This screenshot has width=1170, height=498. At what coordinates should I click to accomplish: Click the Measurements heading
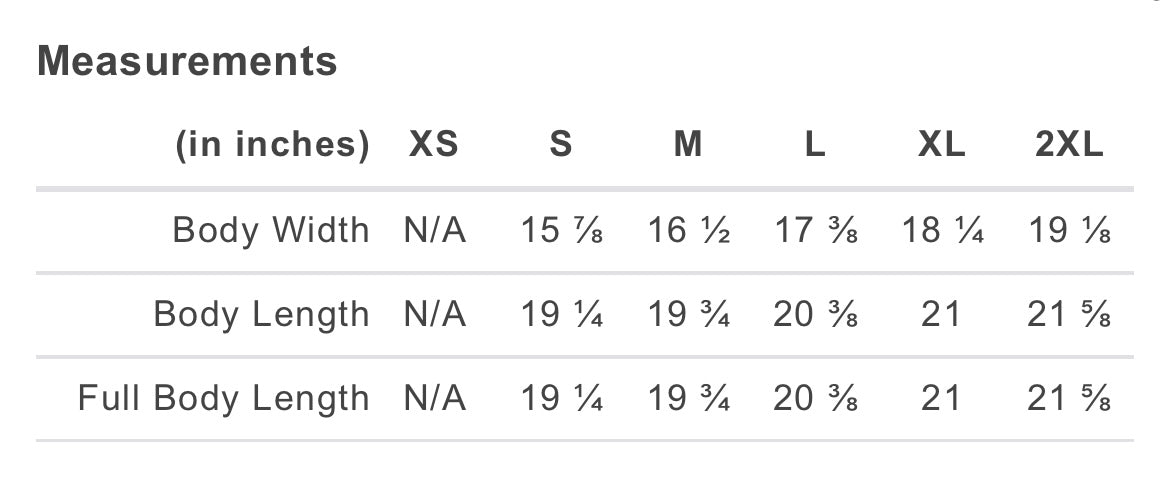point(187,61)
